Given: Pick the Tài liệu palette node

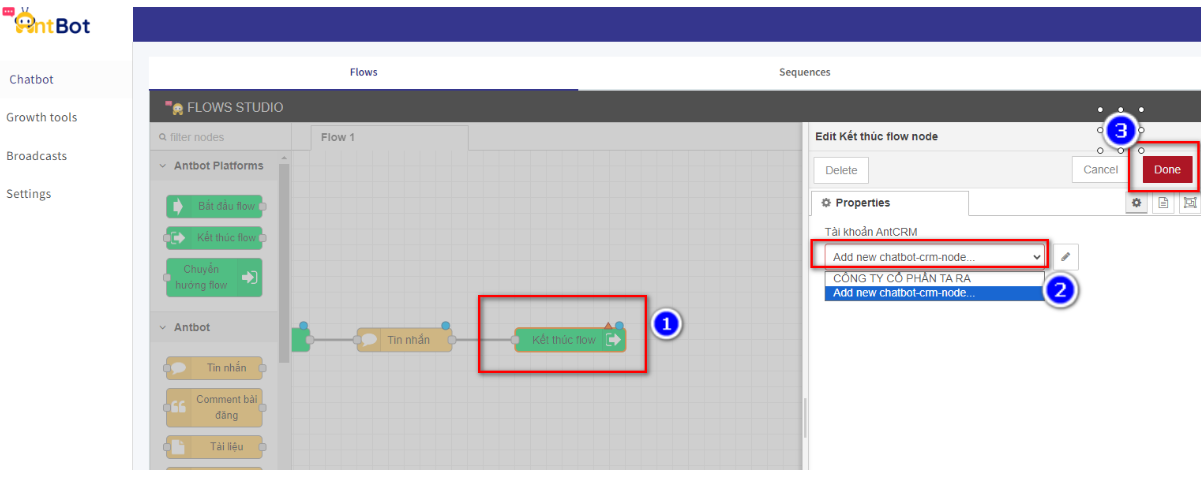Looking at the screenshot, I should (214, 447).
